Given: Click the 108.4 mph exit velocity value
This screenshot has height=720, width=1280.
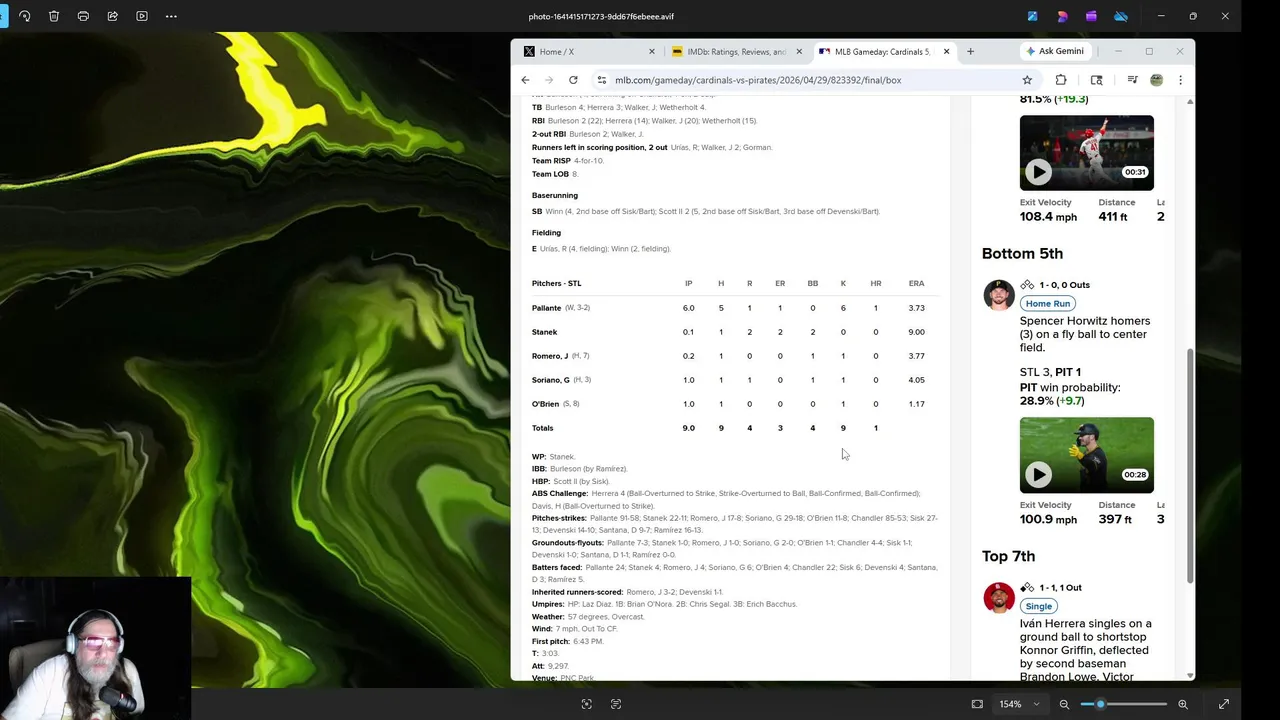Looking at the screenshot, I should coord(1048,217).
